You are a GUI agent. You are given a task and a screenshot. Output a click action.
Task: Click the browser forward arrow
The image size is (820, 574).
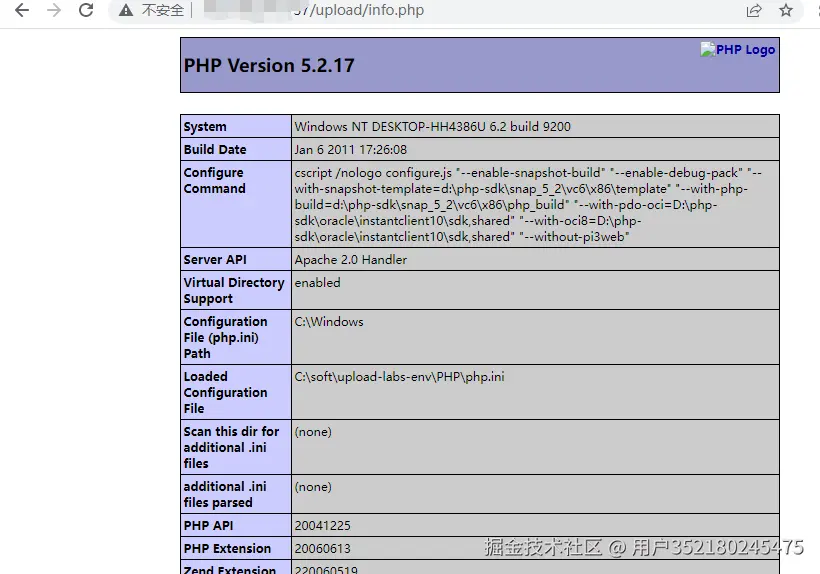click(54, 10)
